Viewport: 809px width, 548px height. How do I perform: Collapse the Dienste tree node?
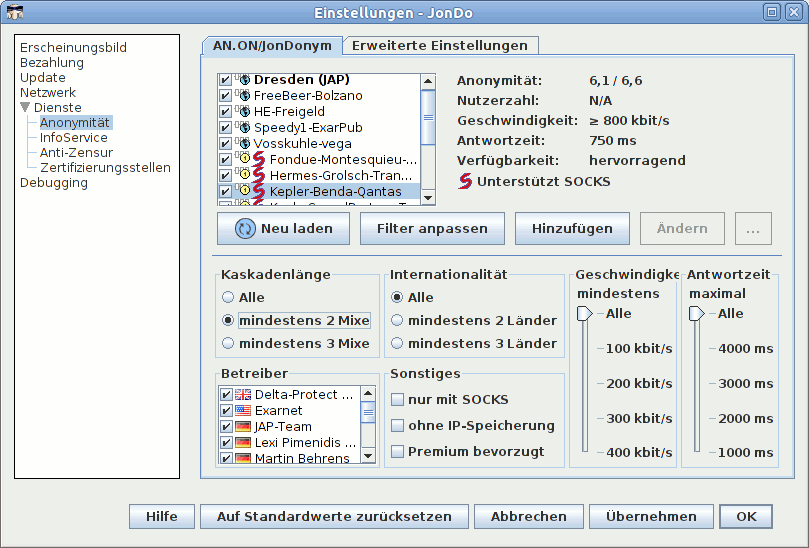[x=25, y=107]
